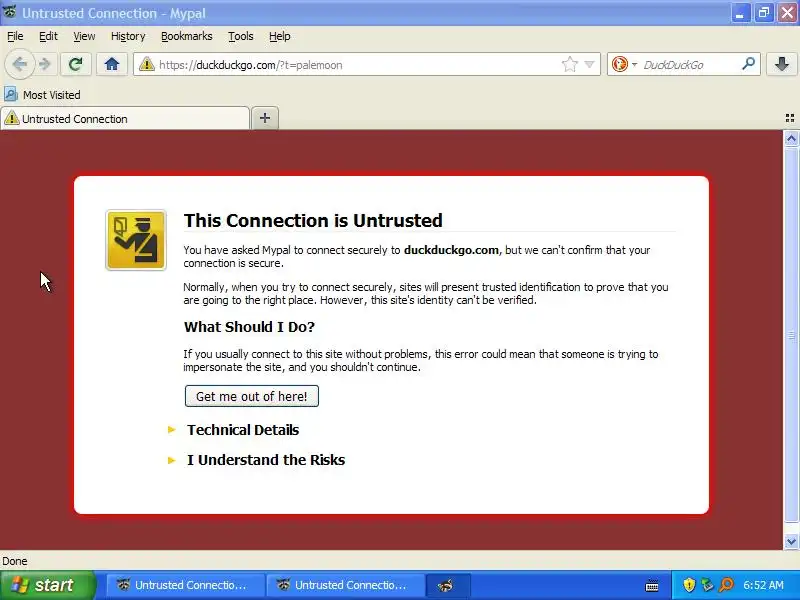Click the search magnifier icon
Screen dimensions: 800x600
click(x=748, y=64)
